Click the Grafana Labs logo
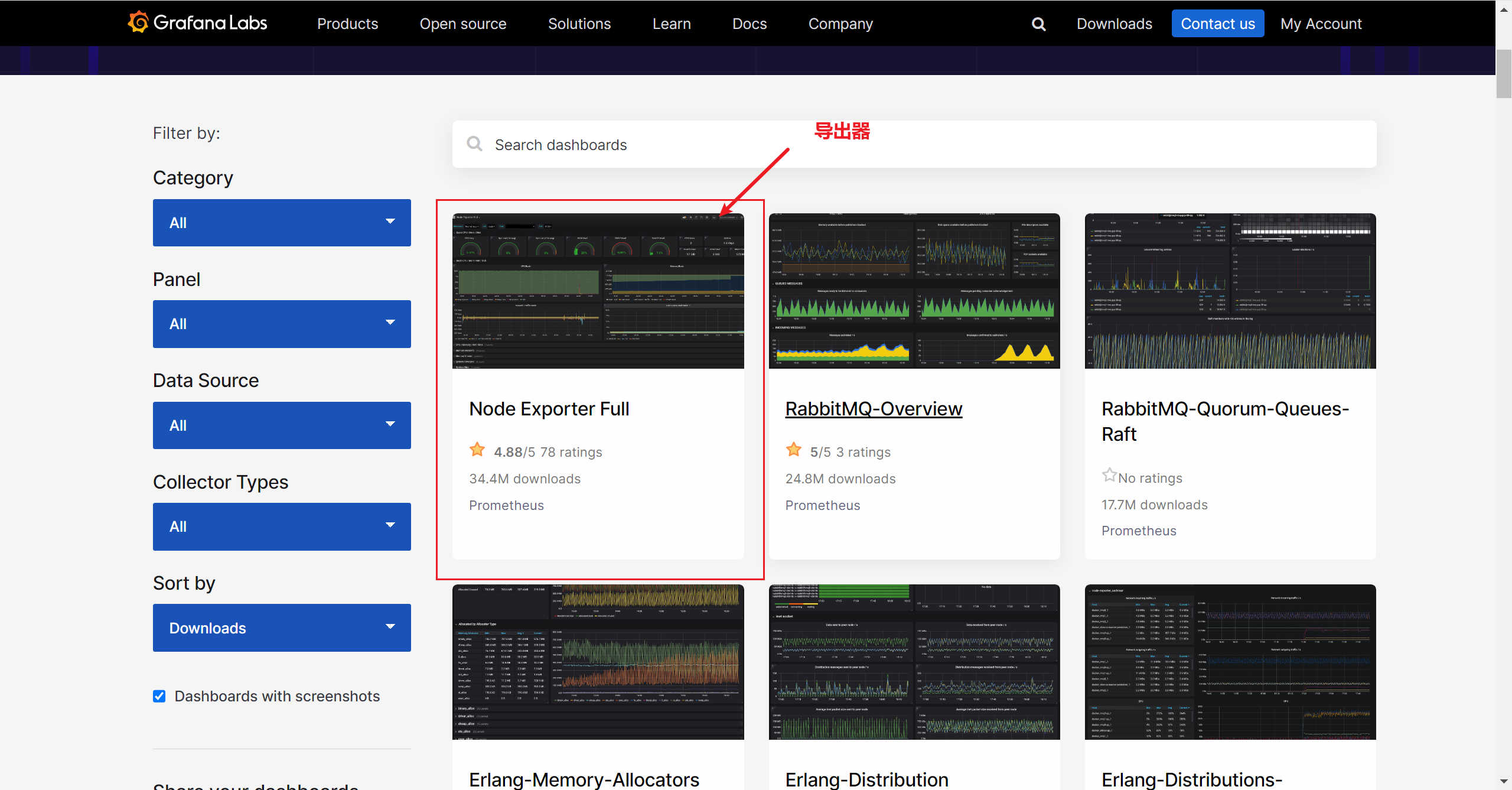This screenshot has width=1512, height=790. pyautogui.click(x=197, y=22)
